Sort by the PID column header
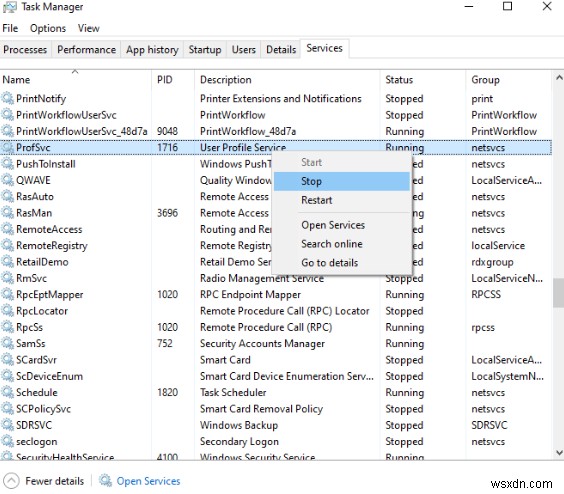 pyautogui.click(x=173, y=80)
